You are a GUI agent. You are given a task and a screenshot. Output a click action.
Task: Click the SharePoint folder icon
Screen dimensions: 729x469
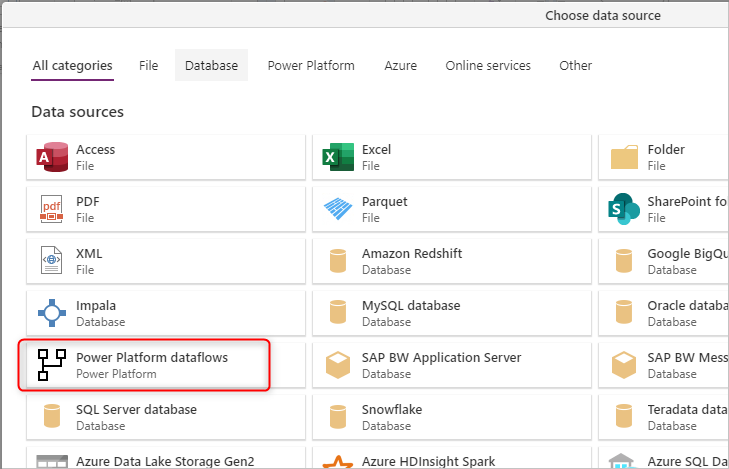pos(624,209)
